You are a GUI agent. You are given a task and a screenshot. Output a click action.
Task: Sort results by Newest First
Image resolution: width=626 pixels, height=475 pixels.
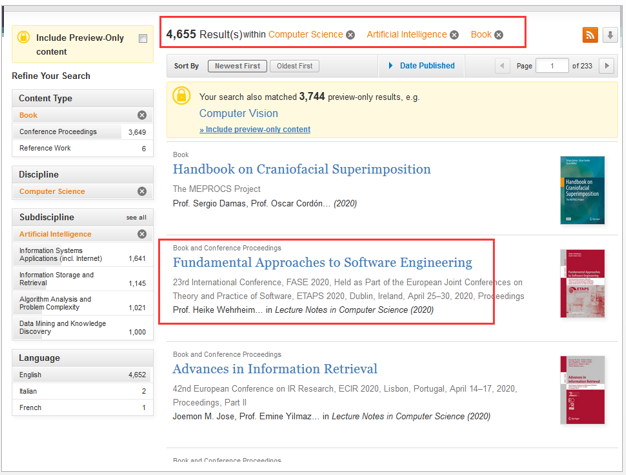coord(237,66)
